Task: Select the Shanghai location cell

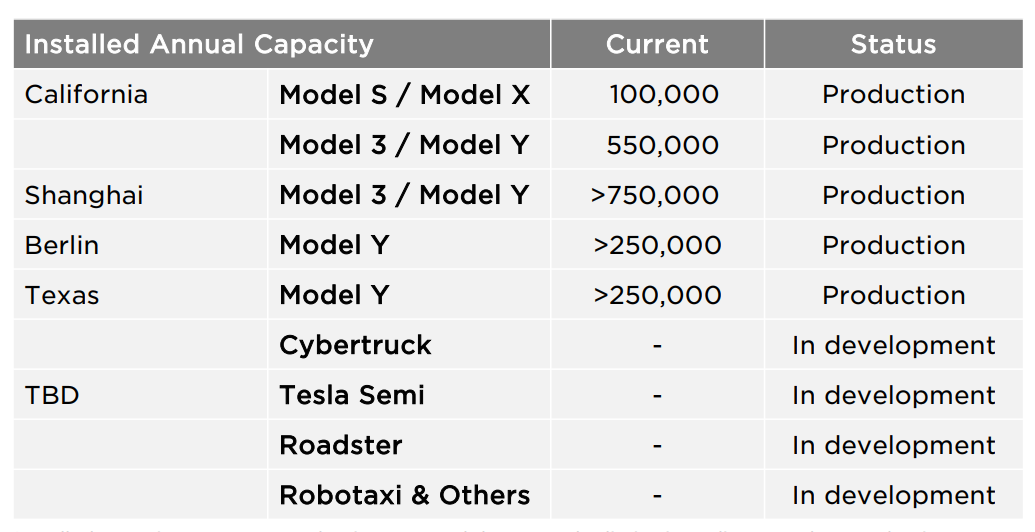Action: (84, 195)
